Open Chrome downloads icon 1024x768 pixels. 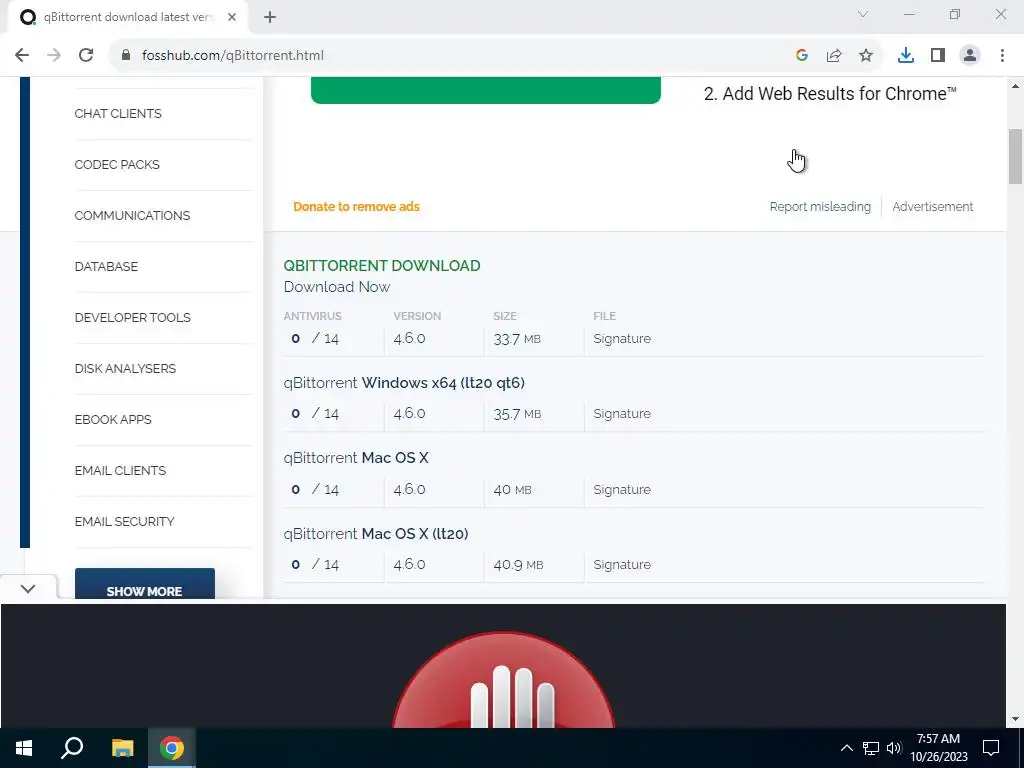coord(906,56)
